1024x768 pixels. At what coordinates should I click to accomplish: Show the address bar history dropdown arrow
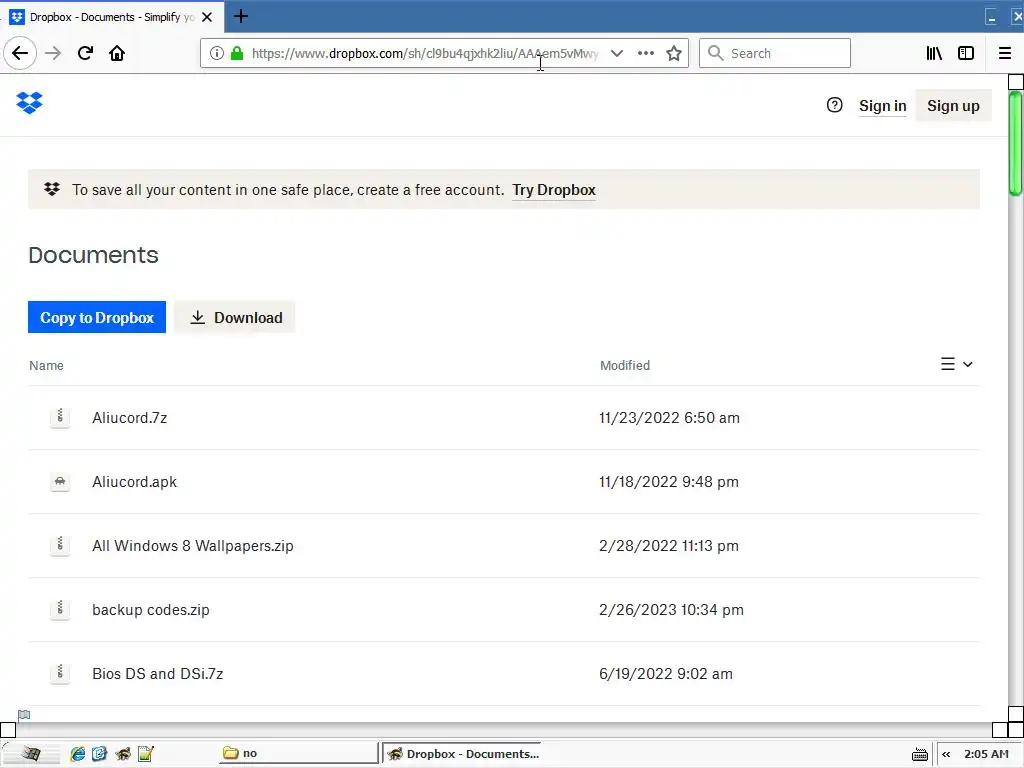[x=616, y=54]
